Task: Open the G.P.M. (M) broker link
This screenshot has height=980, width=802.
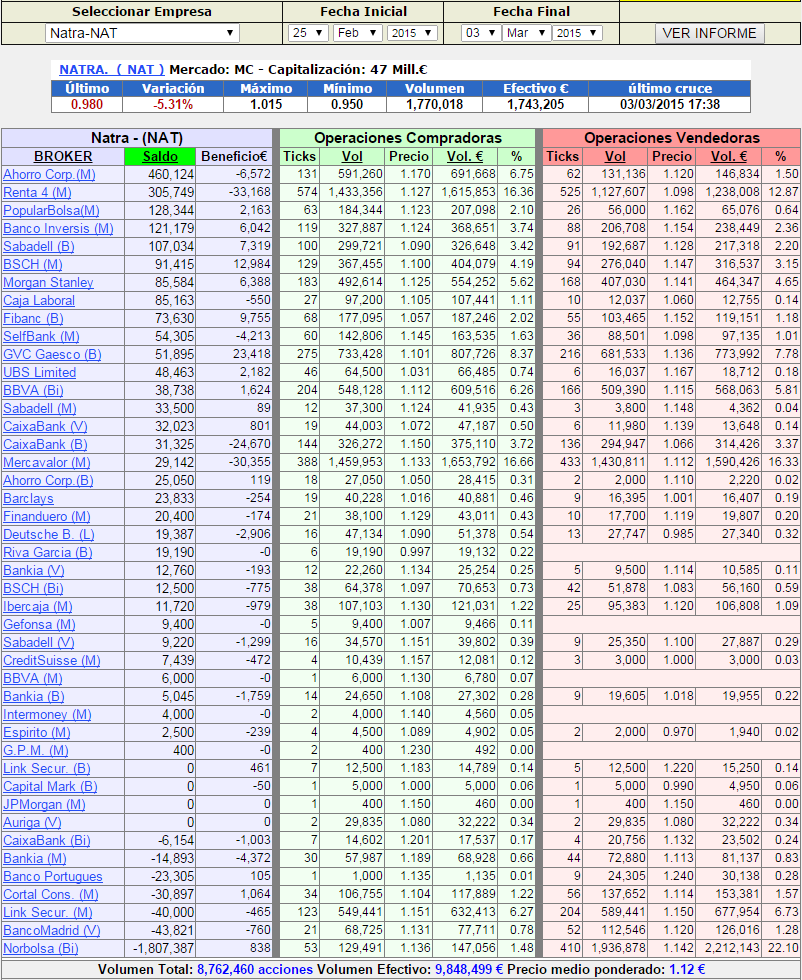Action: click(x=36, y=751)
